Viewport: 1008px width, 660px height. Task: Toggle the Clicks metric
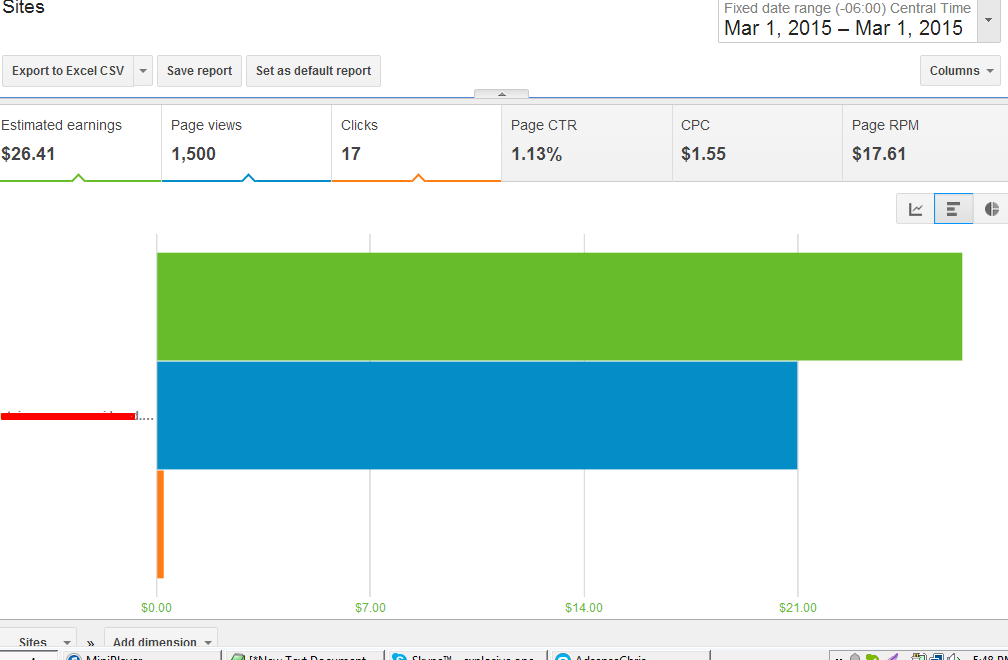(x=417, y=143)
